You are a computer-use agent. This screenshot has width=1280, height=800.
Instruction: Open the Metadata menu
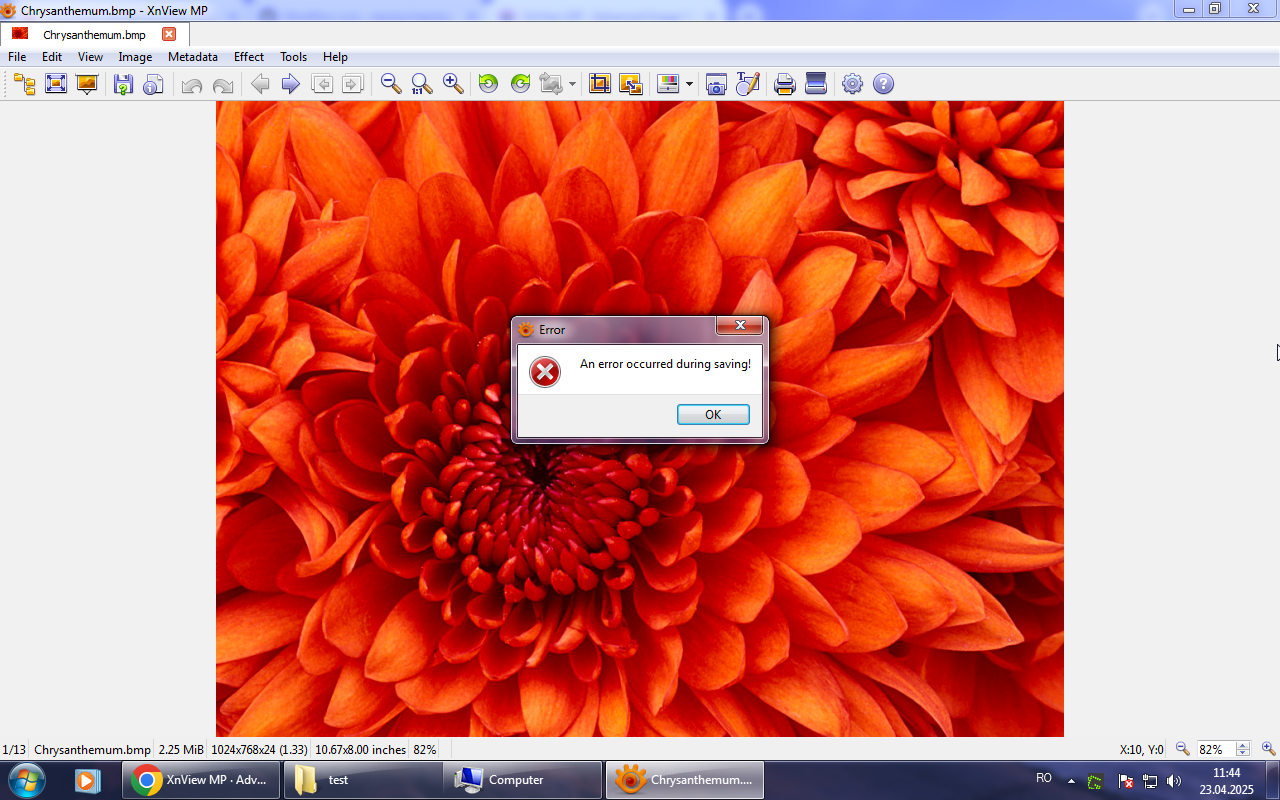(193, 57)
